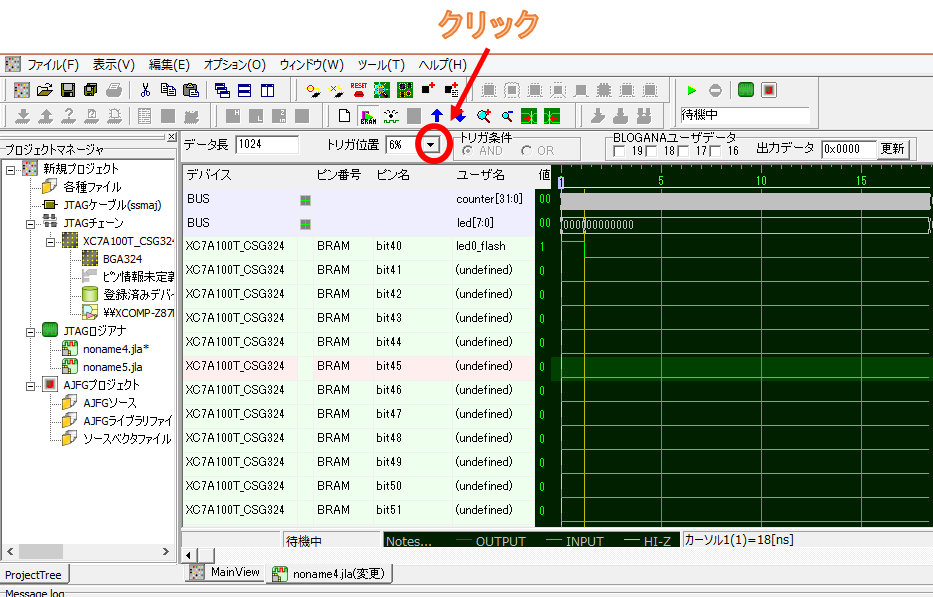Click the scissors cut icon
Viewport: 933px width, 597px height.
click(146, 90)
